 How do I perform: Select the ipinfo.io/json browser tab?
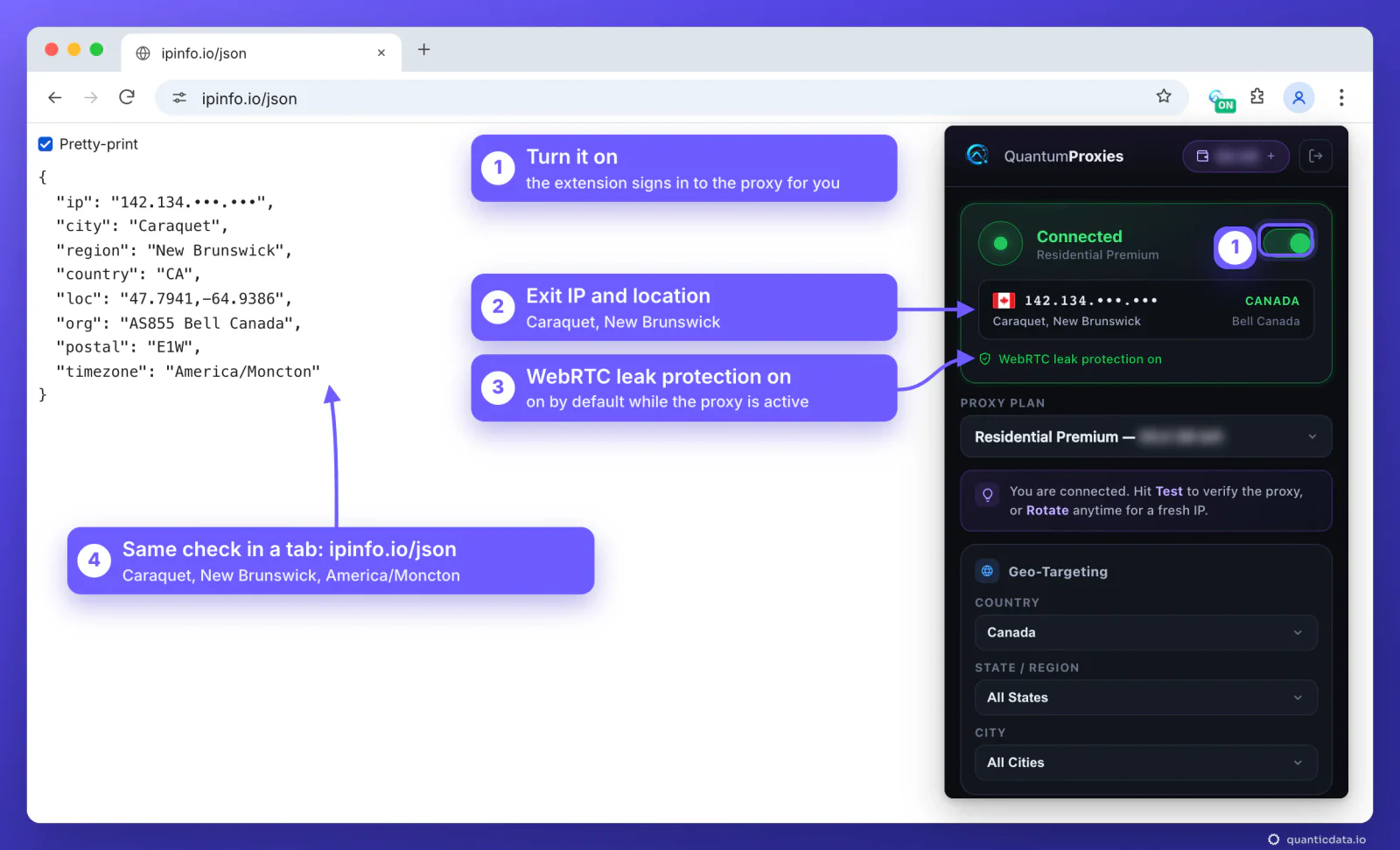(x=260, y=53)
